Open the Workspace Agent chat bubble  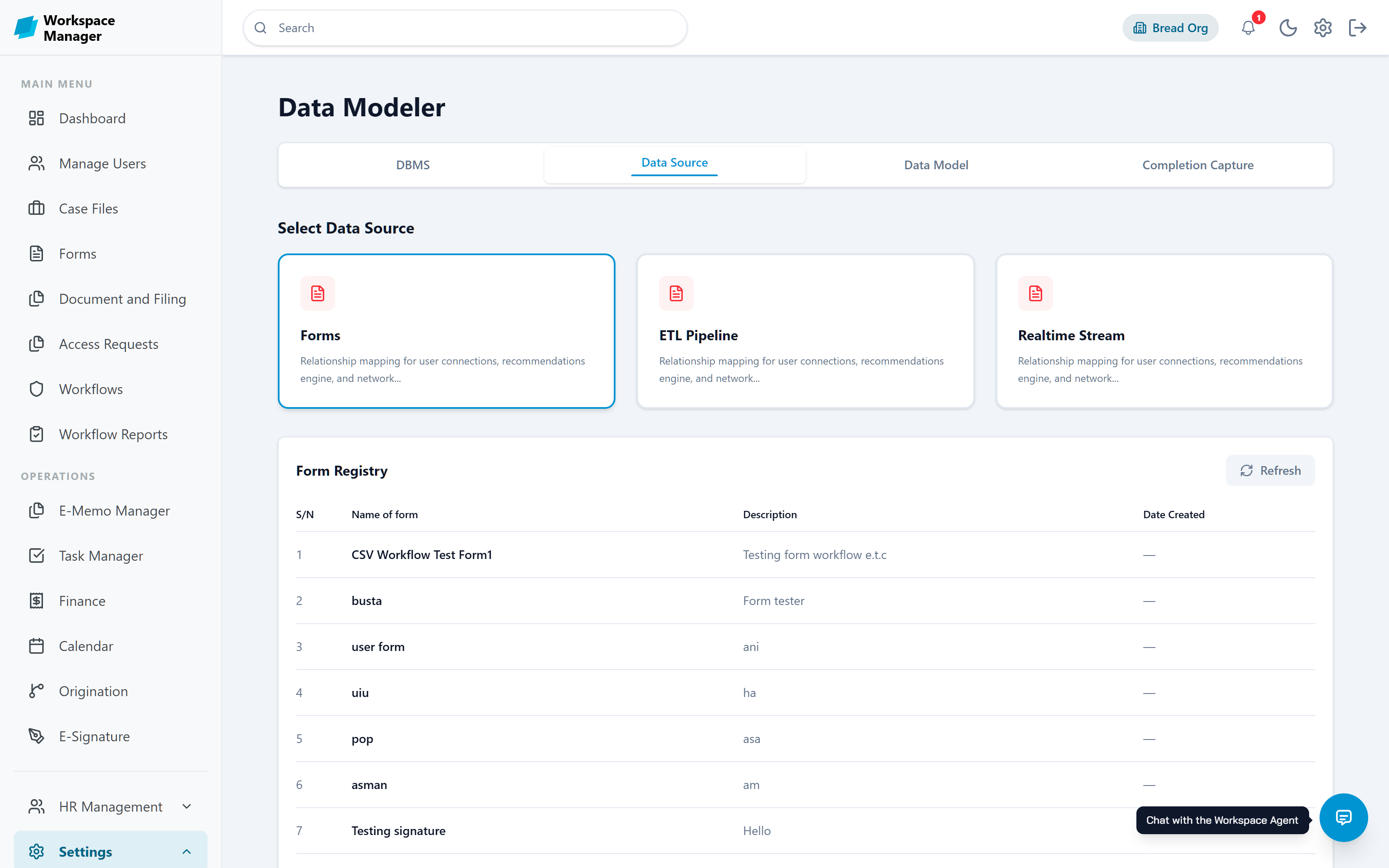tap(1343, 818)
